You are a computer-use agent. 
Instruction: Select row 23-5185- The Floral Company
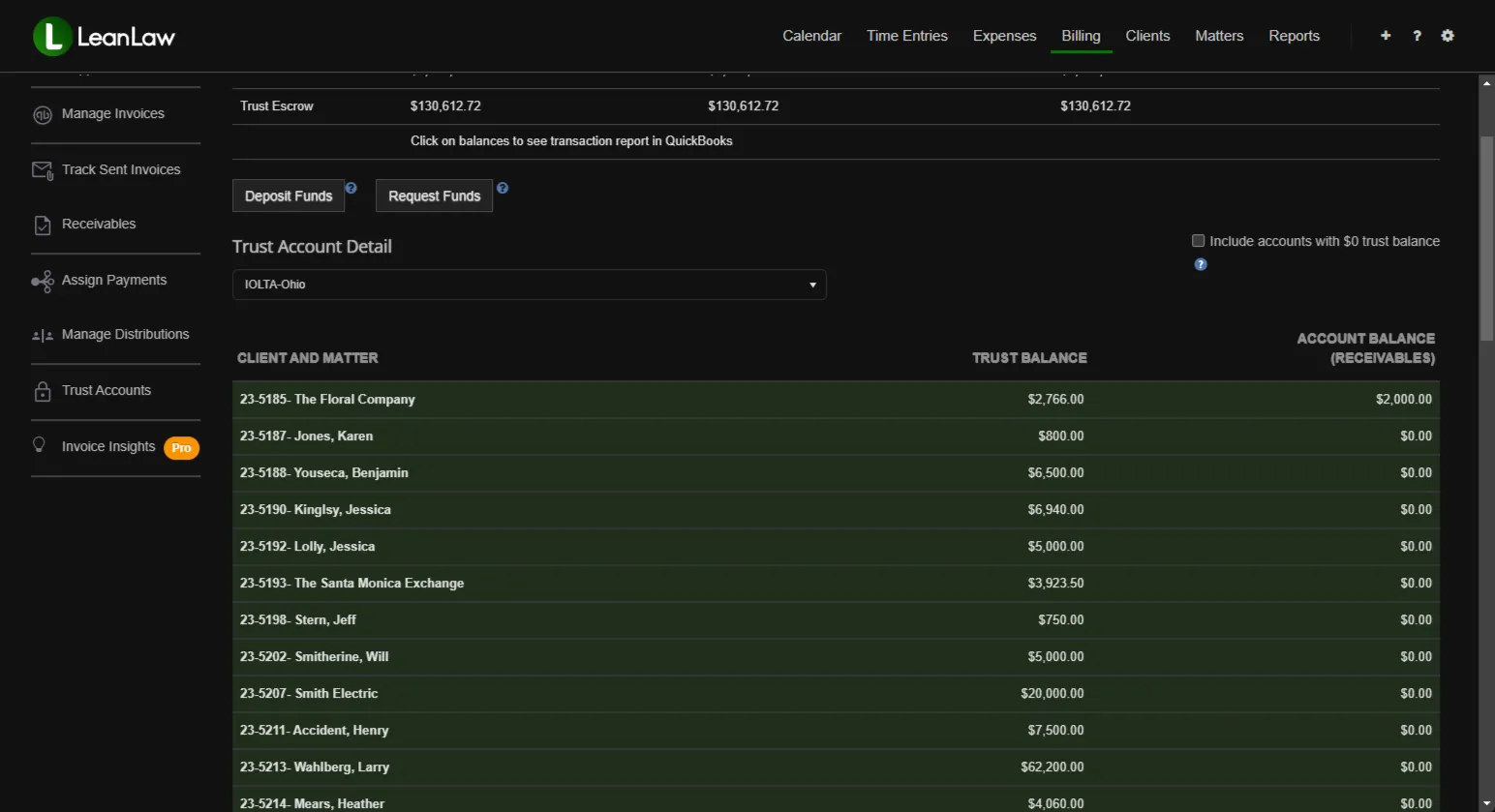(836, 400)
